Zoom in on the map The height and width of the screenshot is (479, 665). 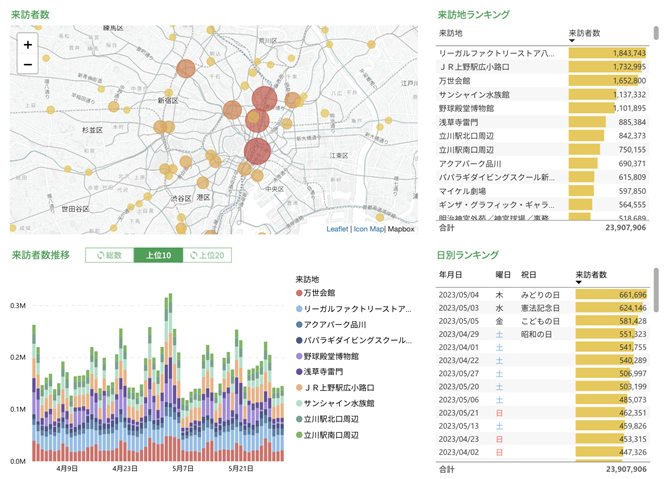(28, 45)
